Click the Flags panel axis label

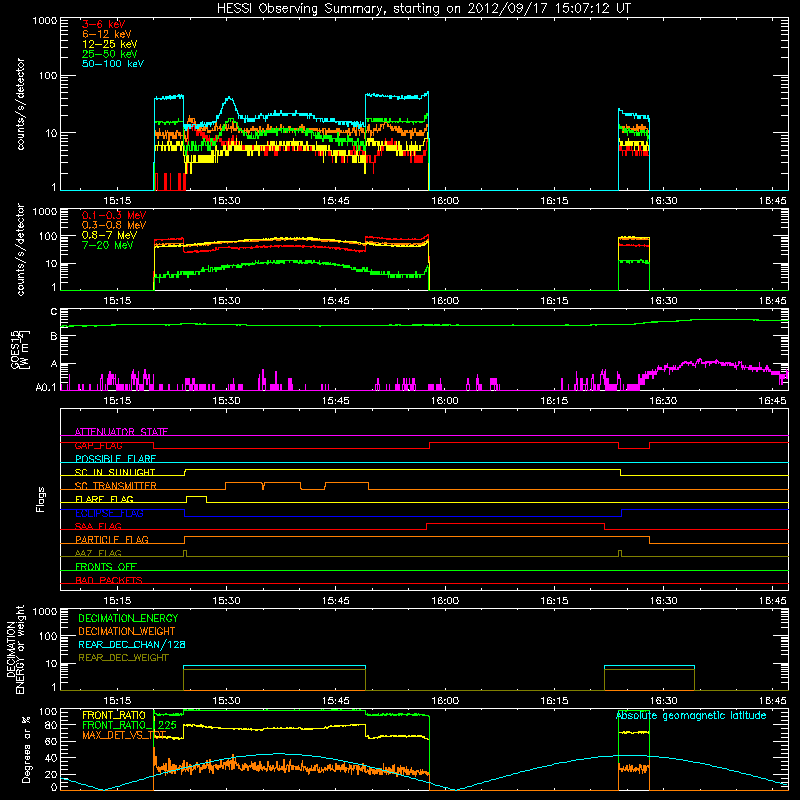click(41, 499)
